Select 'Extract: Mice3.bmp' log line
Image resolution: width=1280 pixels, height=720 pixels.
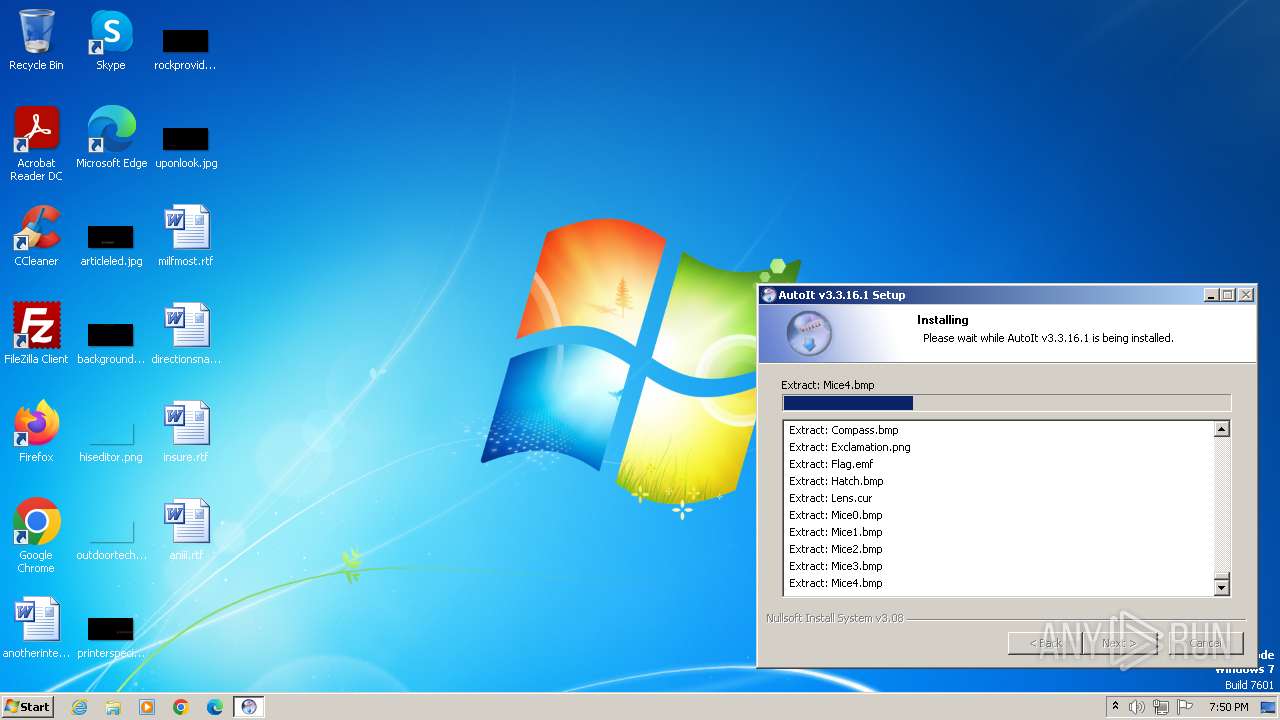tap(836, 566)
